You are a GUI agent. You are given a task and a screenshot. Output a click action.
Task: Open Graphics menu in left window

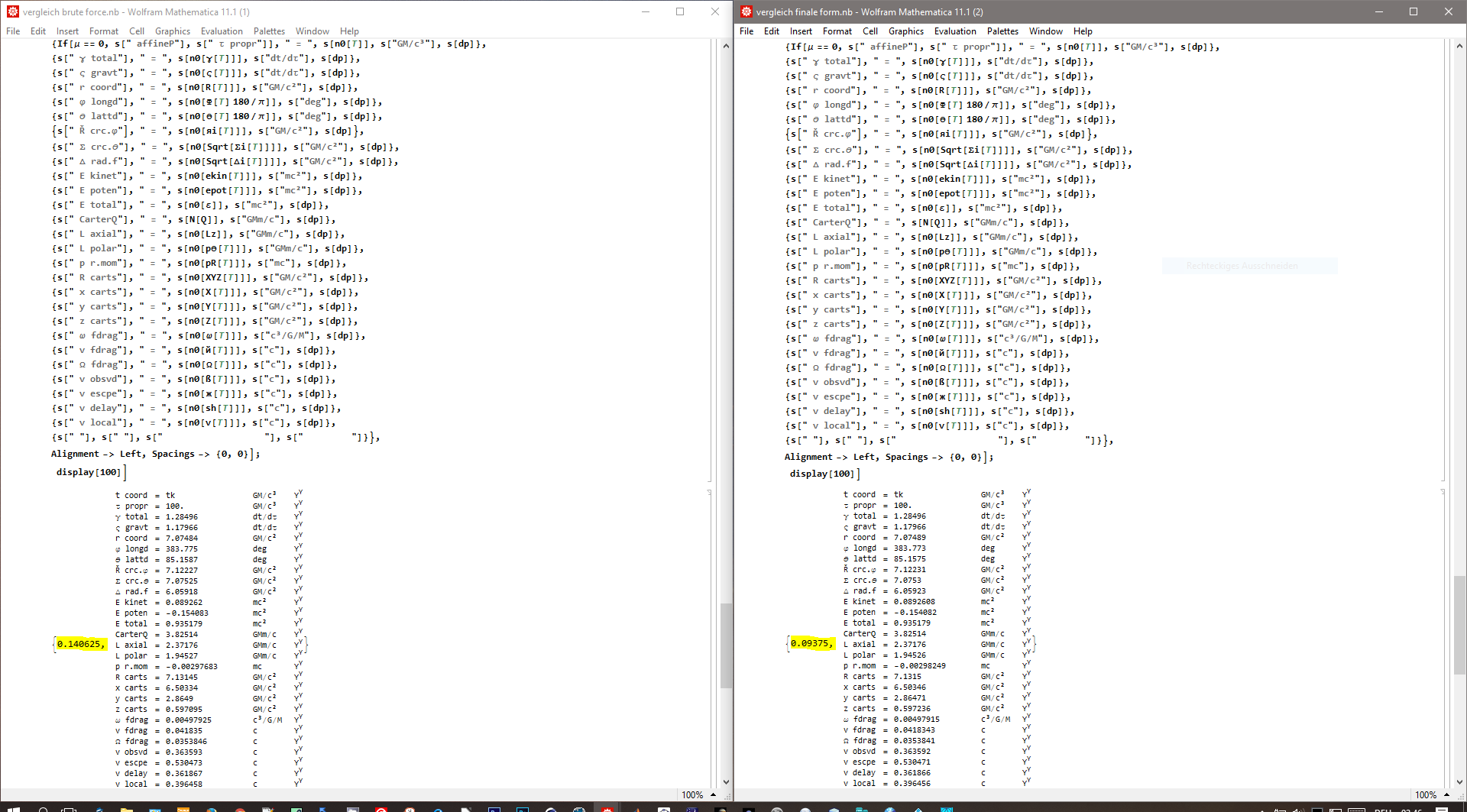pos(173,31)
